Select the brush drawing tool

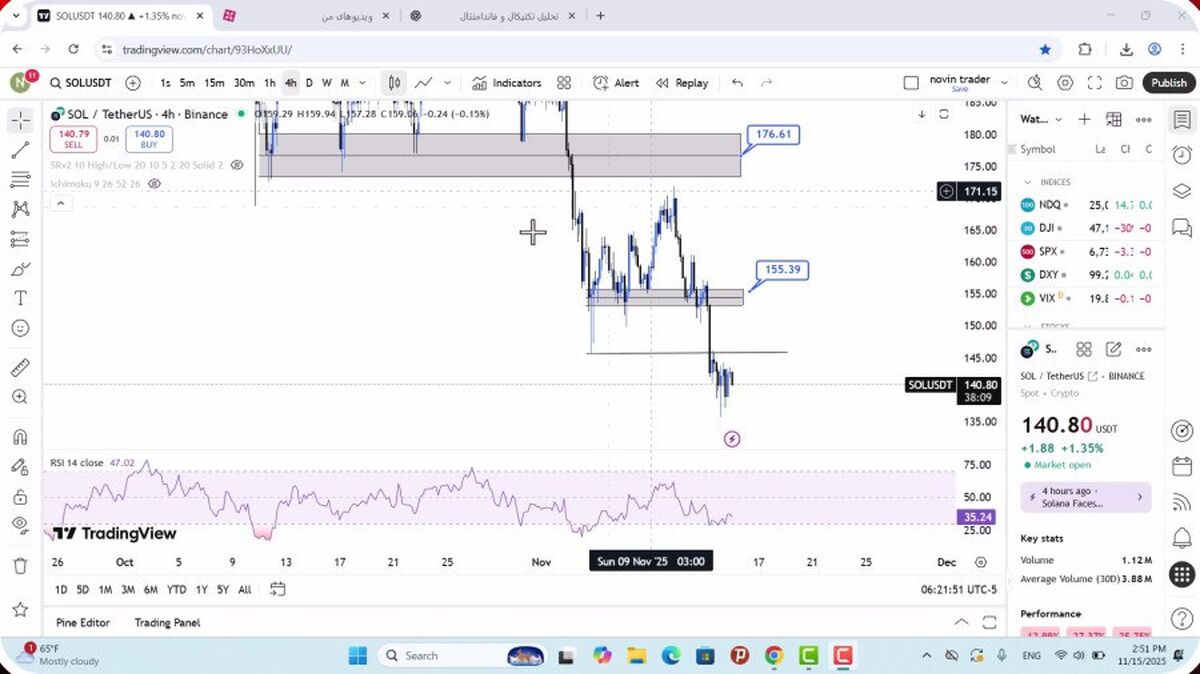click(20, 269)
